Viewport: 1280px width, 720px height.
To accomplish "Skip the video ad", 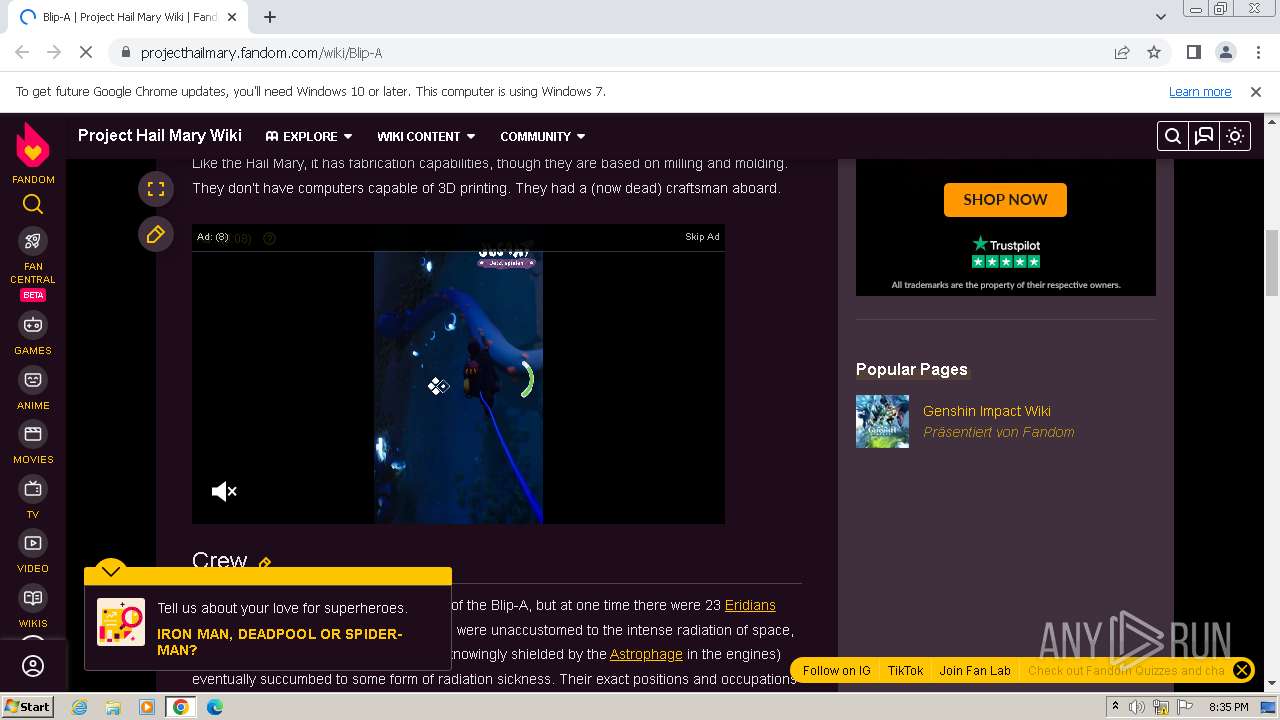I will (702, 237).
